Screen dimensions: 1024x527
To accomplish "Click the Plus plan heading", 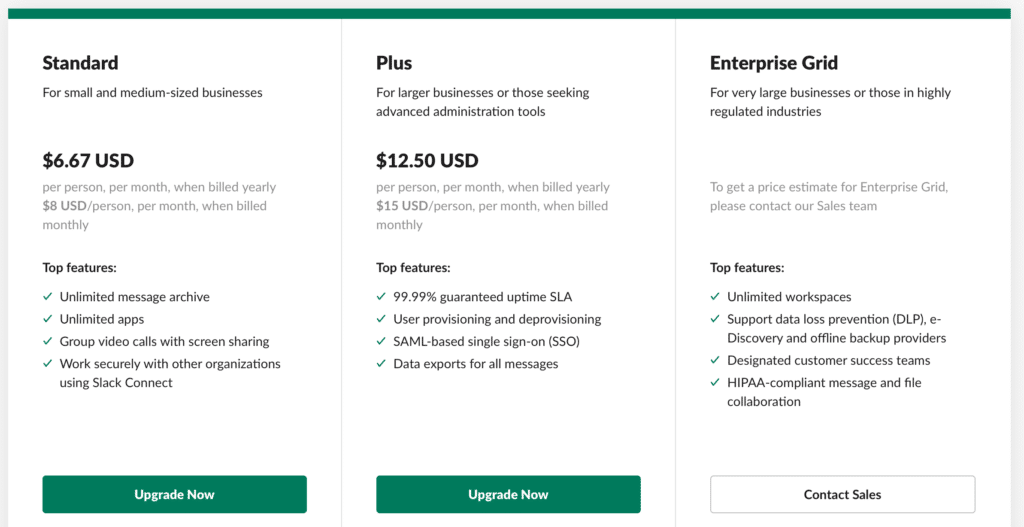I will pyautogui.click(x=394, y=63).
